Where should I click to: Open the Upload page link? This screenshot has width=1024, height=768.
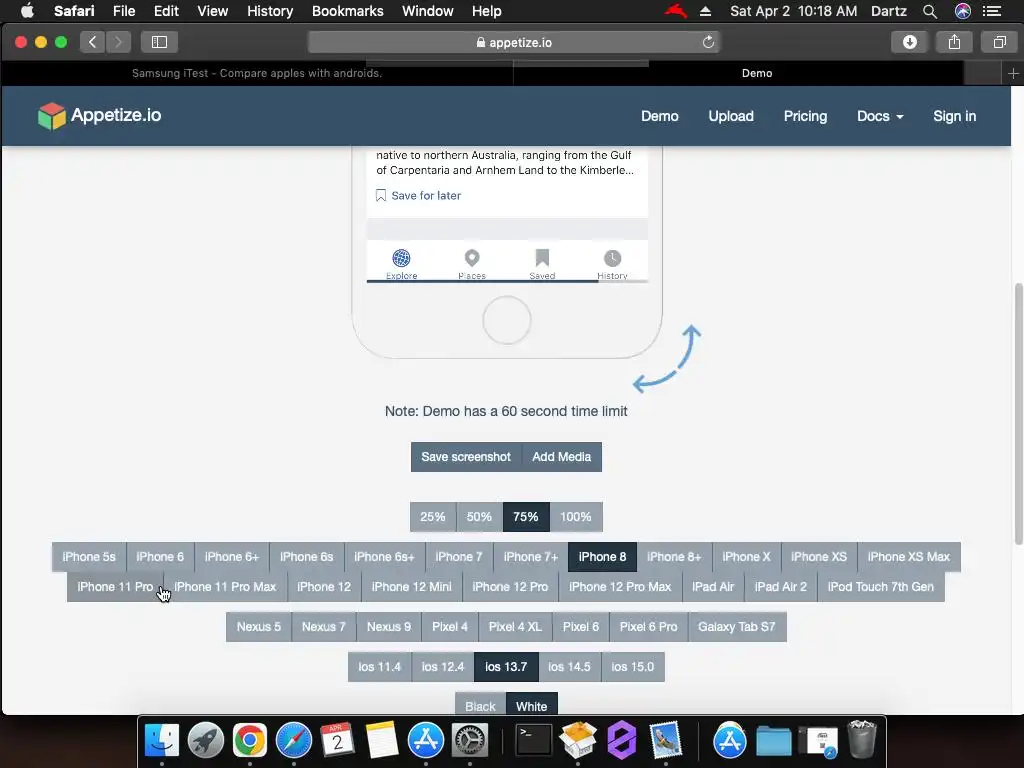(x=731, y=116)
